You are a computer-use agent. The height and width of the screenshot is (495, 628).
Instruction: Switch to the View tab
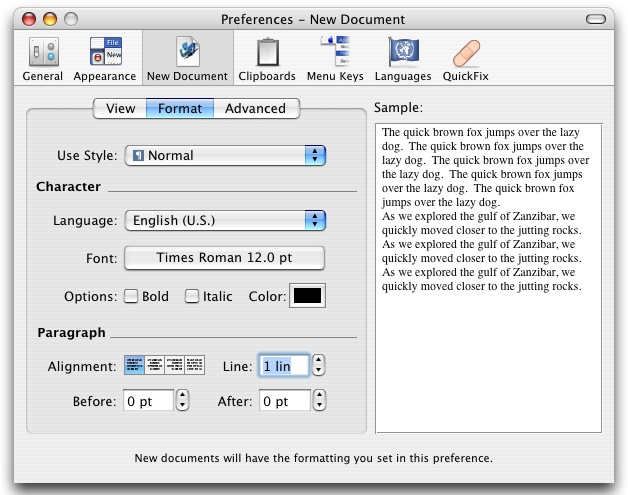(x=120, y=109)
